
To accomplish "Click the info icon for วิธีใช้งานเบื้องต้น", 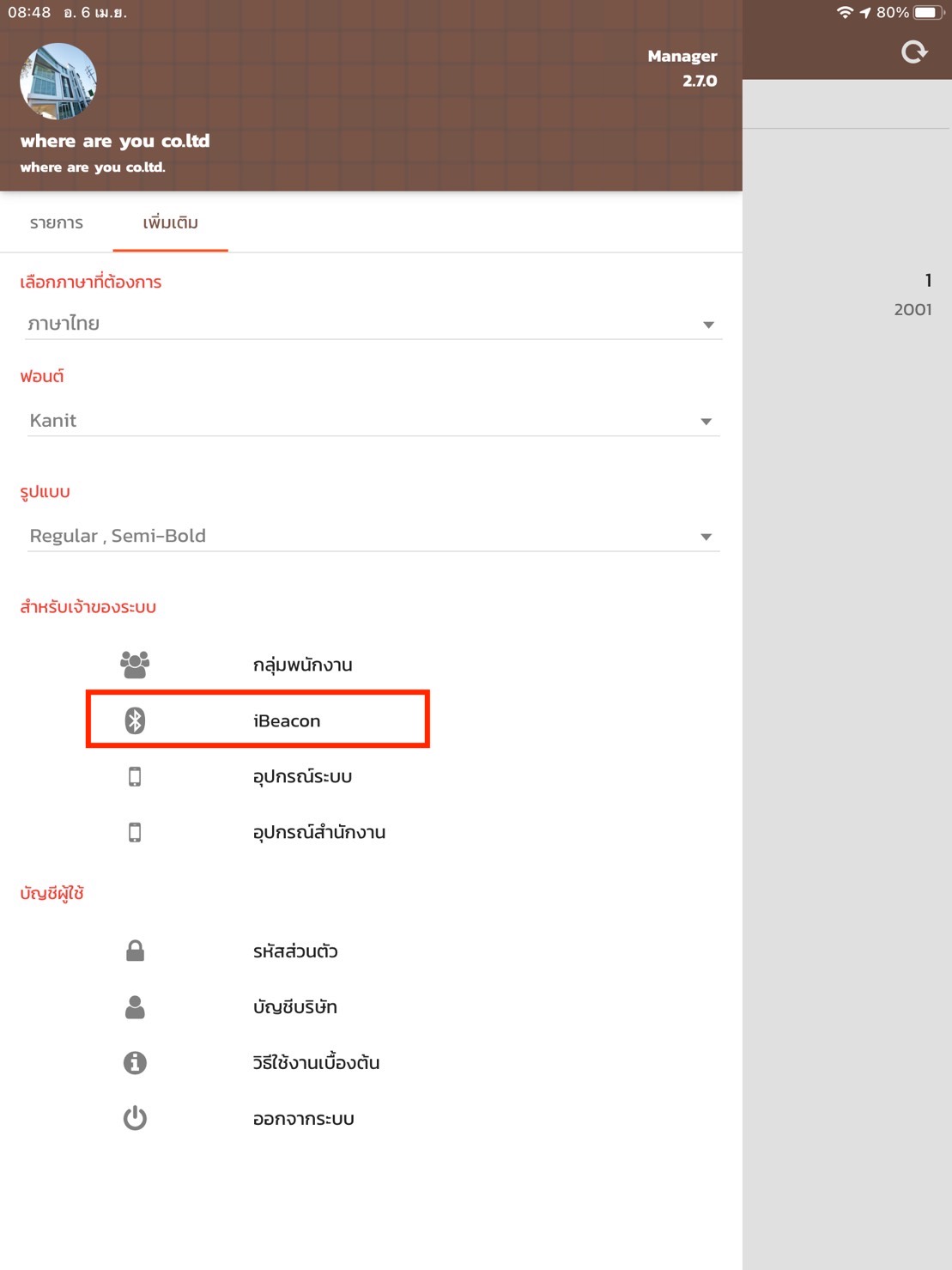I will pyautogui.click(x=135, y=1063).
